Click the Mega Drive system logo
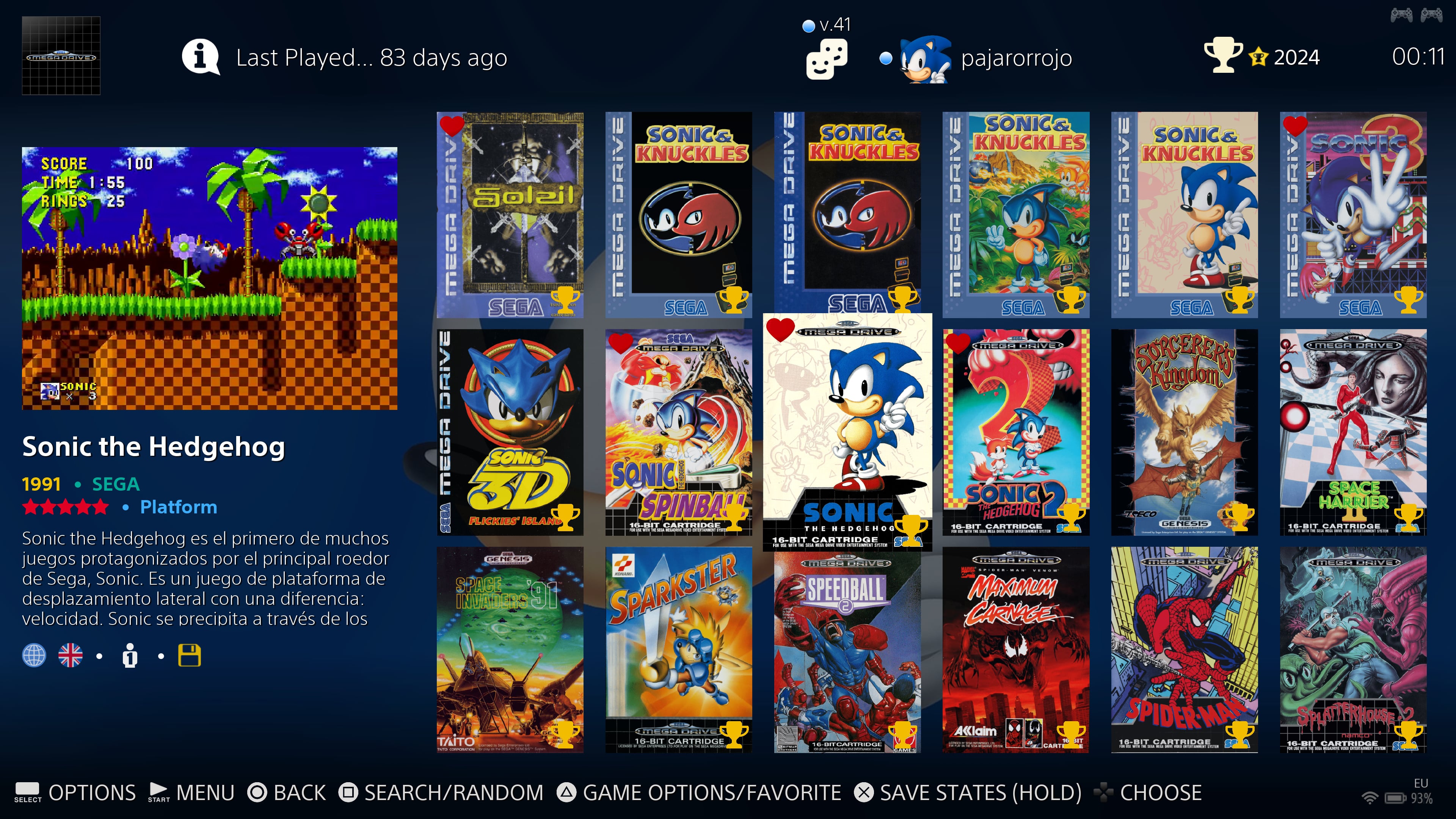 pyautogui.click(x=61, y=55)
